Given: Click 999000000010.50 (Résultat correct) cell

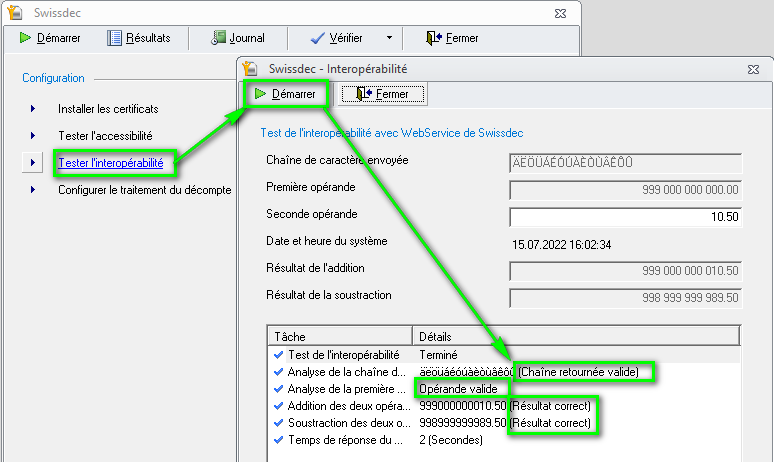Looking at the screenshot, I should tap(505, 406).
